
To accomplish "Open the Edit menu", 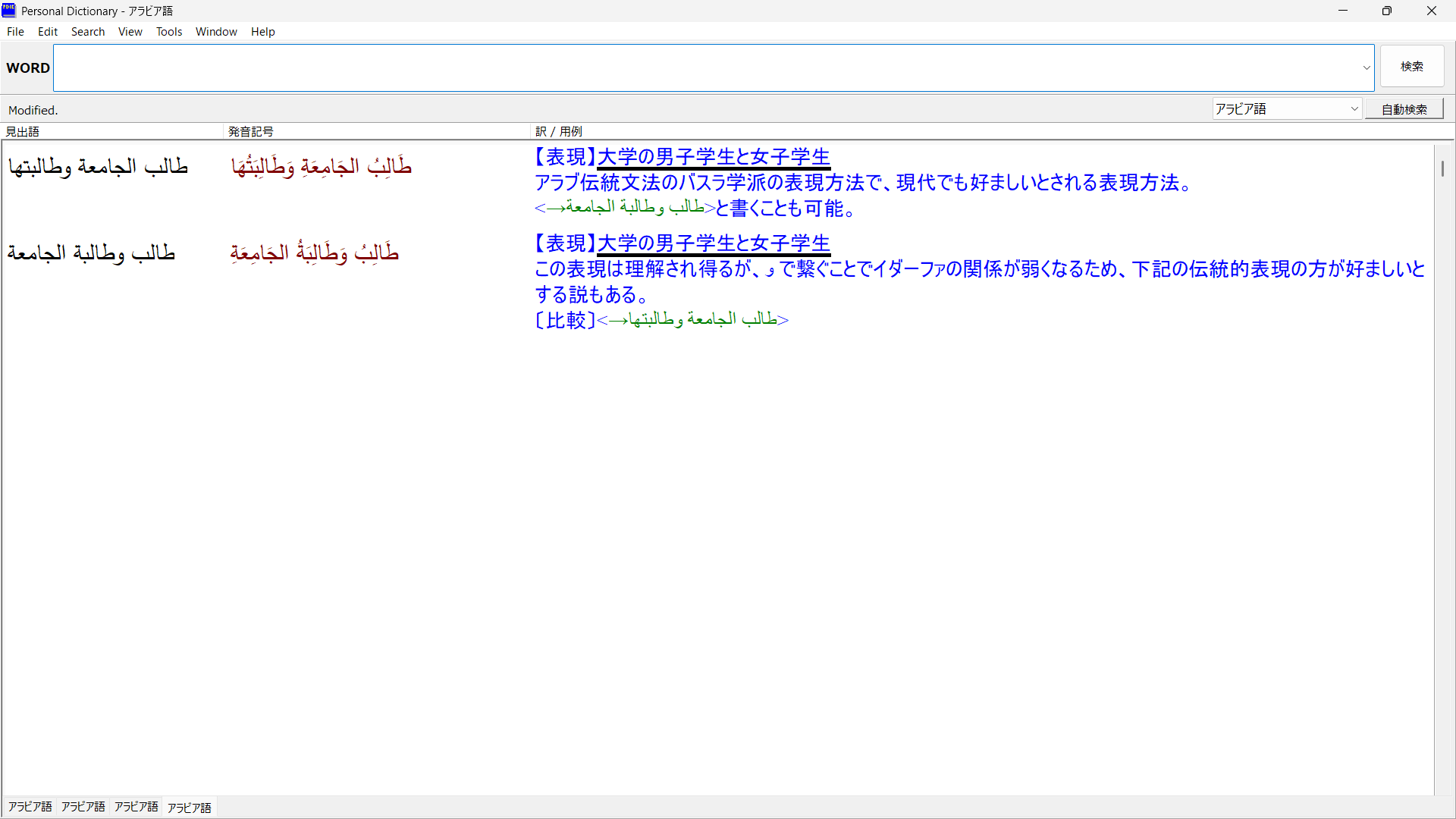I will (48, 32).
